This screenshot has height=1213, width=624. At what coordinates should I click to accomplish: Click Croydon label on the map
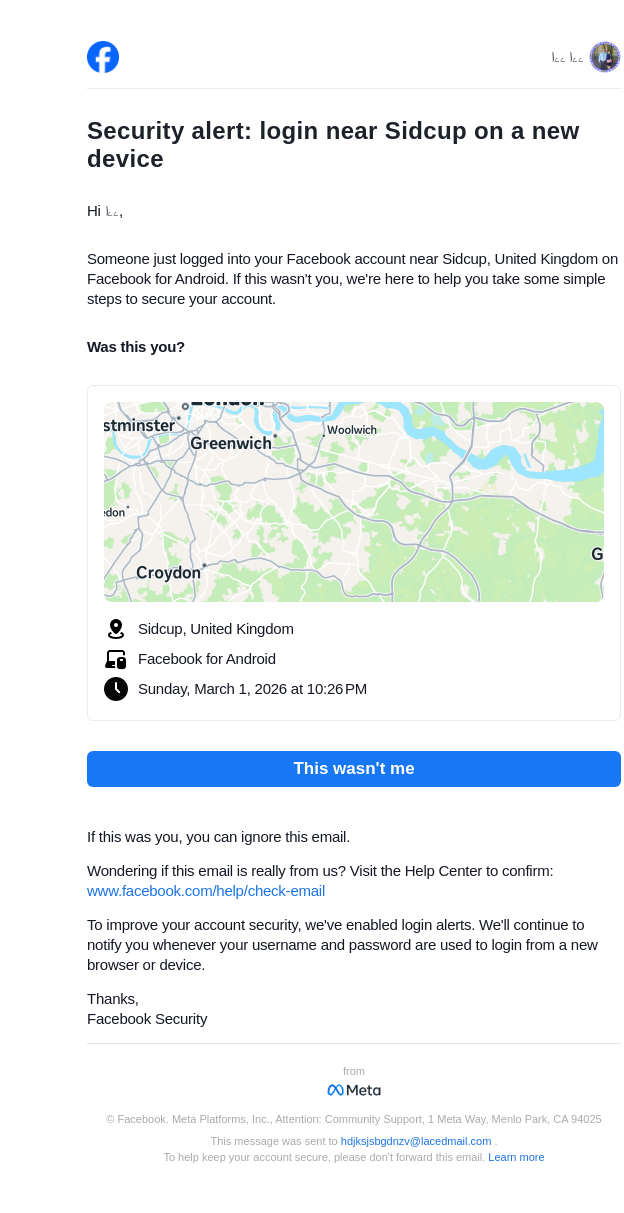pos(168,573)
